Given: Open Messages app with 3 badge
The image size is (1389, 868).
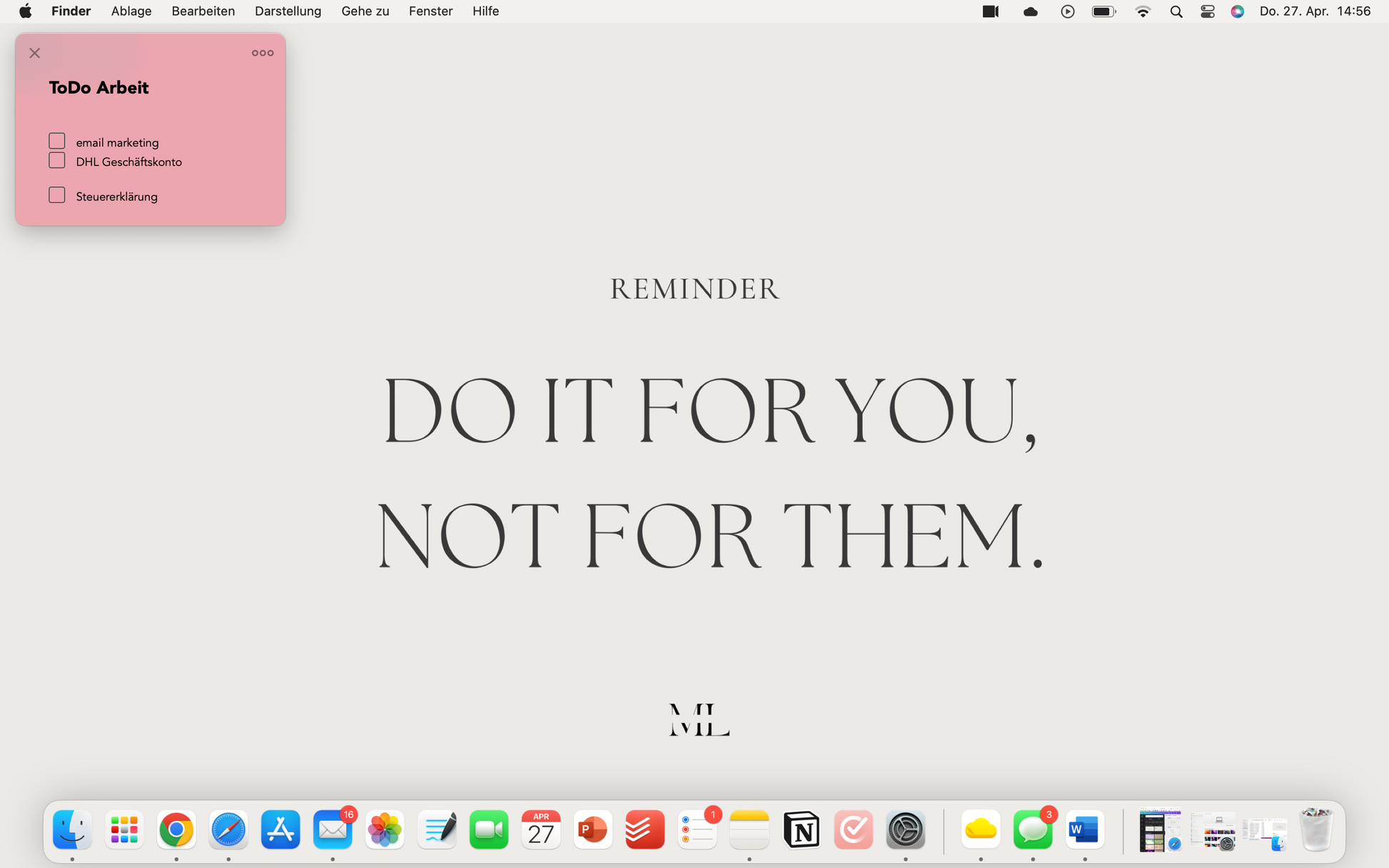Looking at the screenshot, I should click(1032, 829).
